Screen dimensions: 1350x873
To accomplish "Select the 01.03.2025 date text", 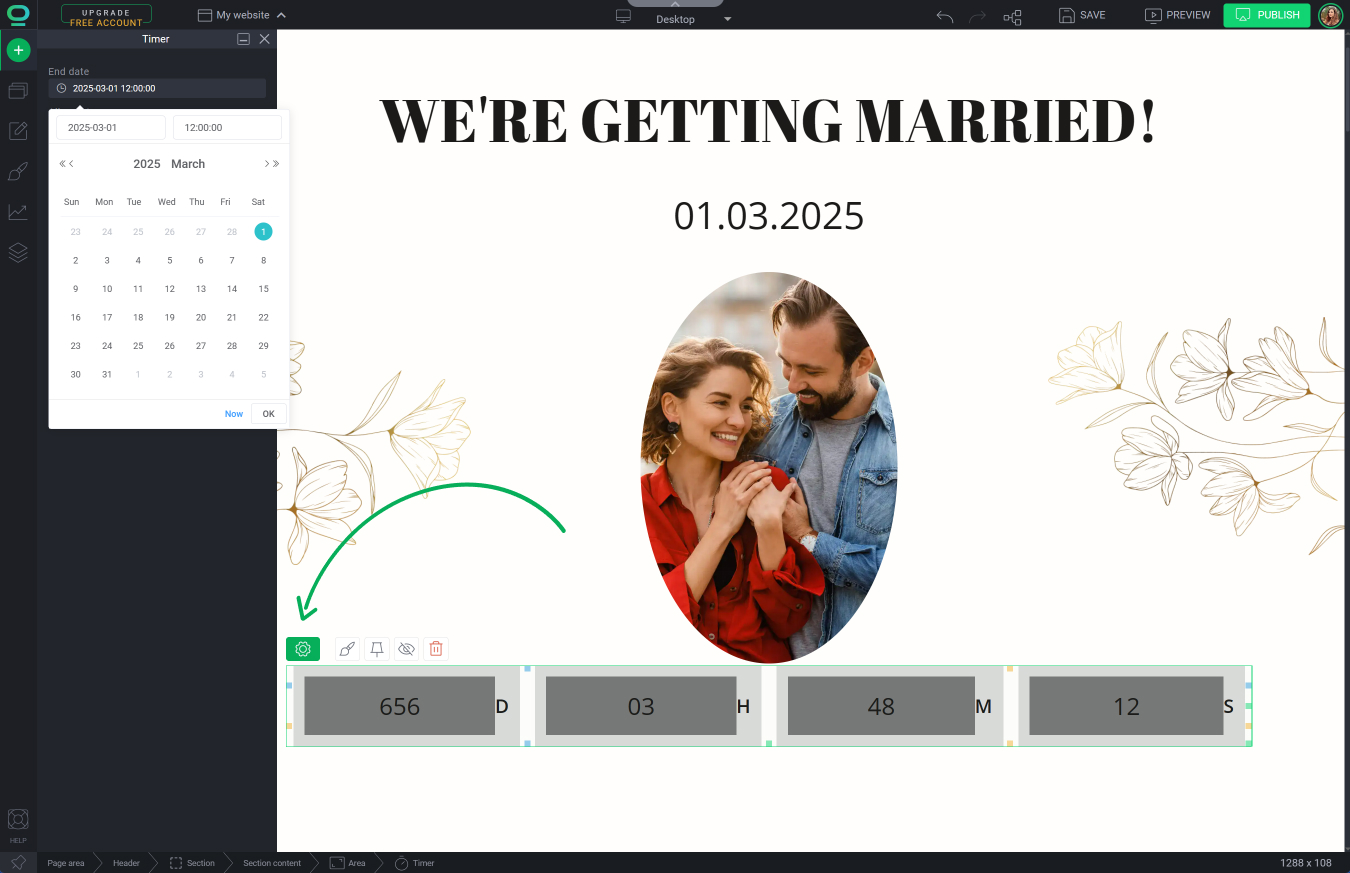I will (768, 216).
